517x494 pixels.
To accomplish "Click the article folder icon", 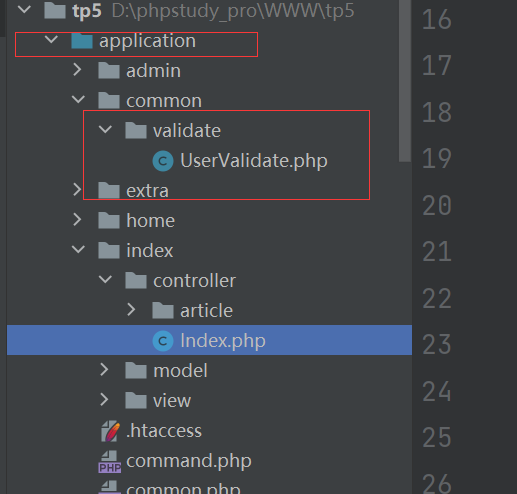I will click(163, 311).
